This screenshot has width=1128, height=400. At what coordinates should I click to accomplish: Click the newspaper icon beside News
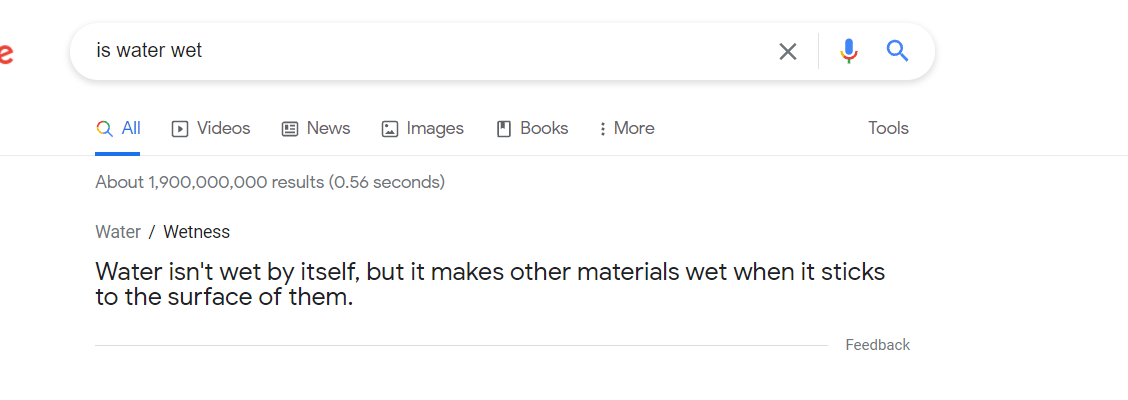click(x=290, y=129)
